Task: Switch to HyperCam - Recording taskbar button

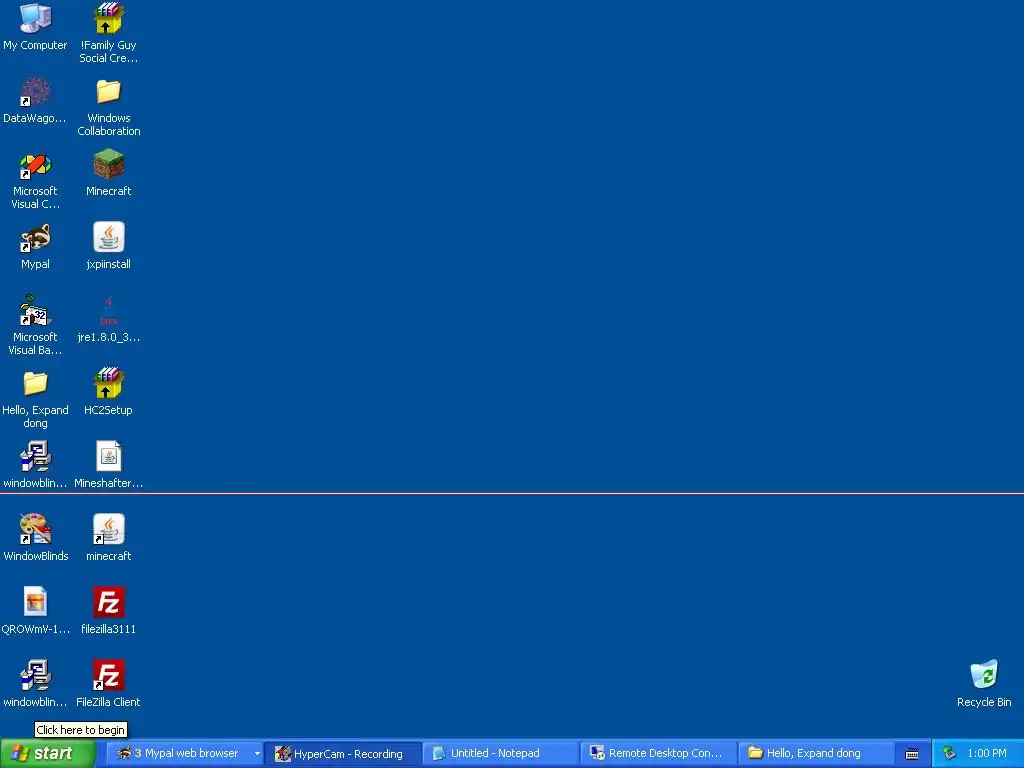Action: click(343, 754)
